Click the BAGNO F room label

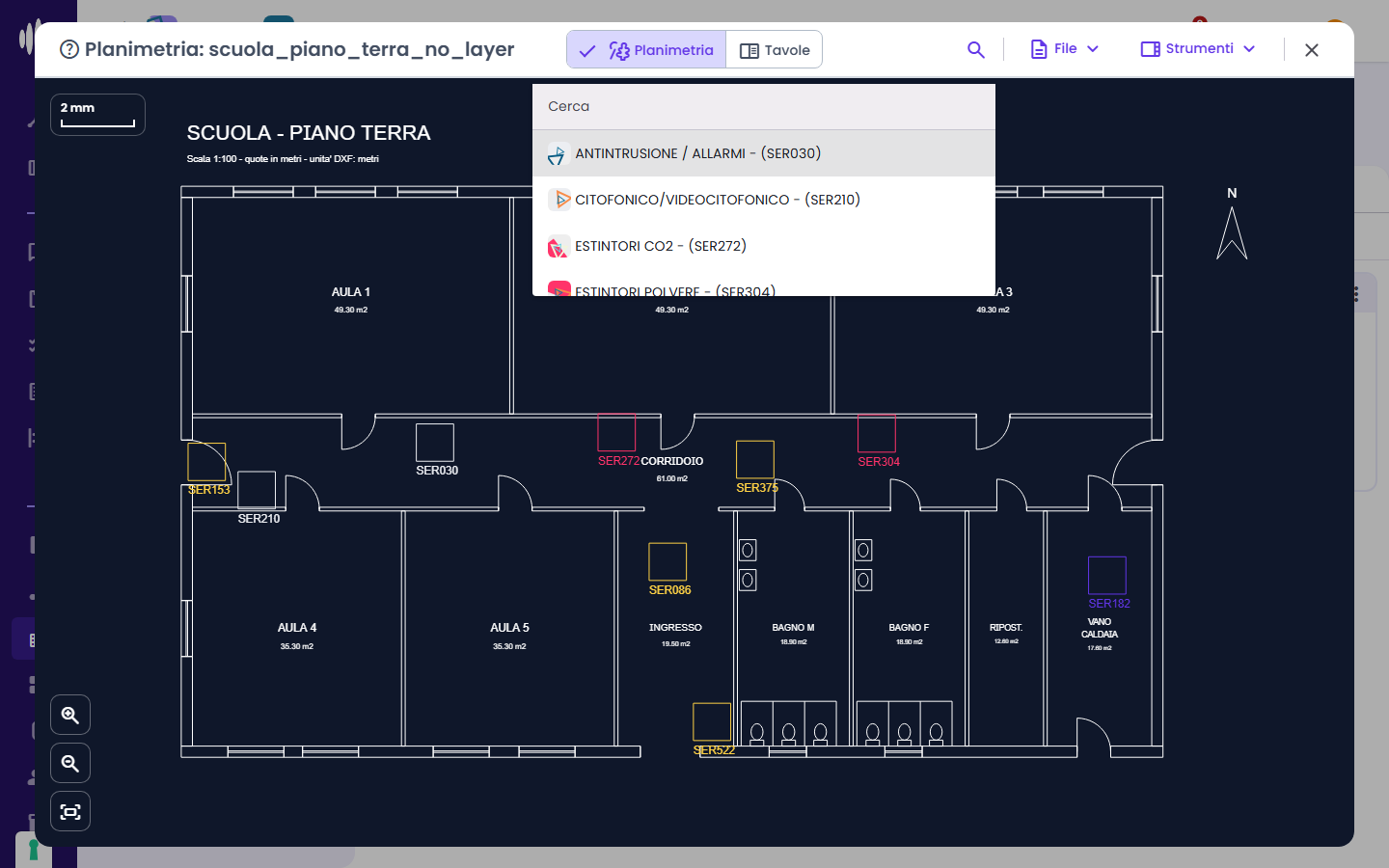(x=909, y=628)
